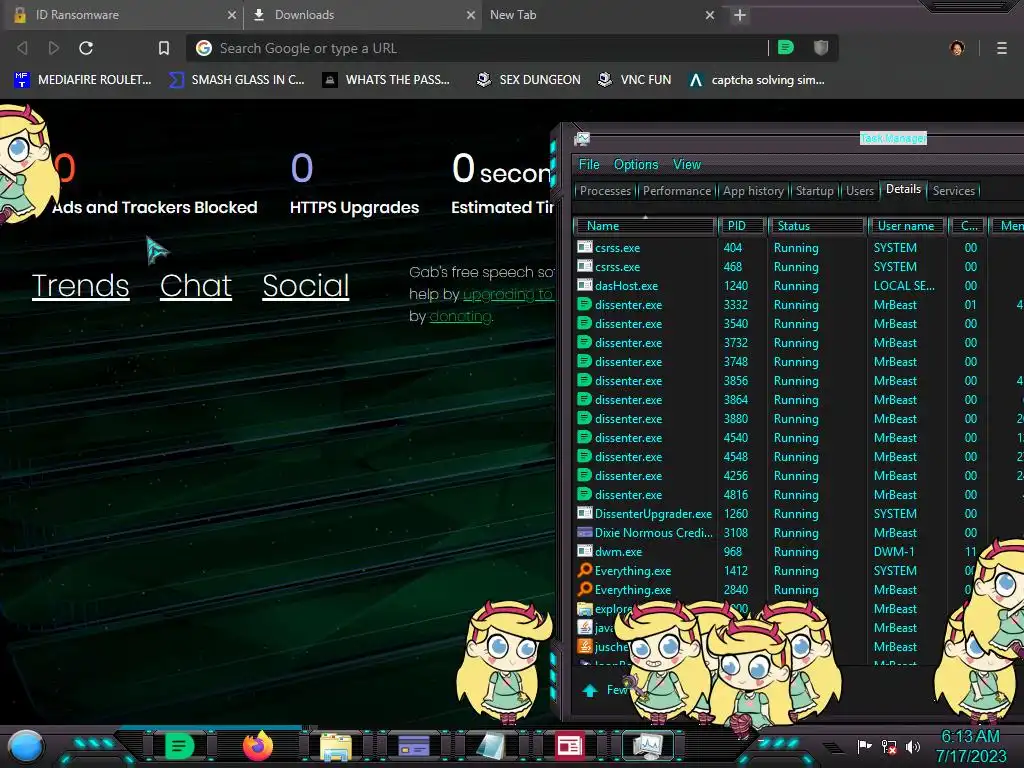The width and height of the screenshot is (1024, 768).
Task: Open the user profile avatar
Action: point(957,48)
